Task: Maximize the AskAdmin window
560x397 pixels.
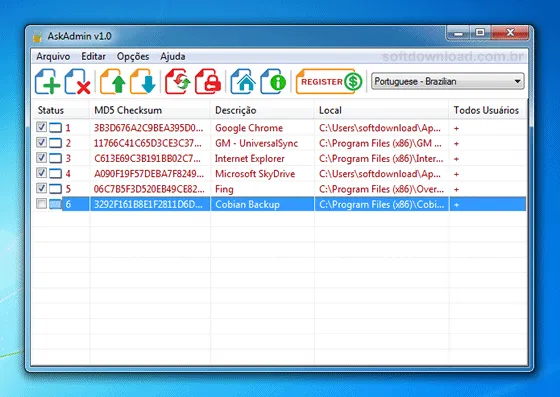Action: point(480,33)
